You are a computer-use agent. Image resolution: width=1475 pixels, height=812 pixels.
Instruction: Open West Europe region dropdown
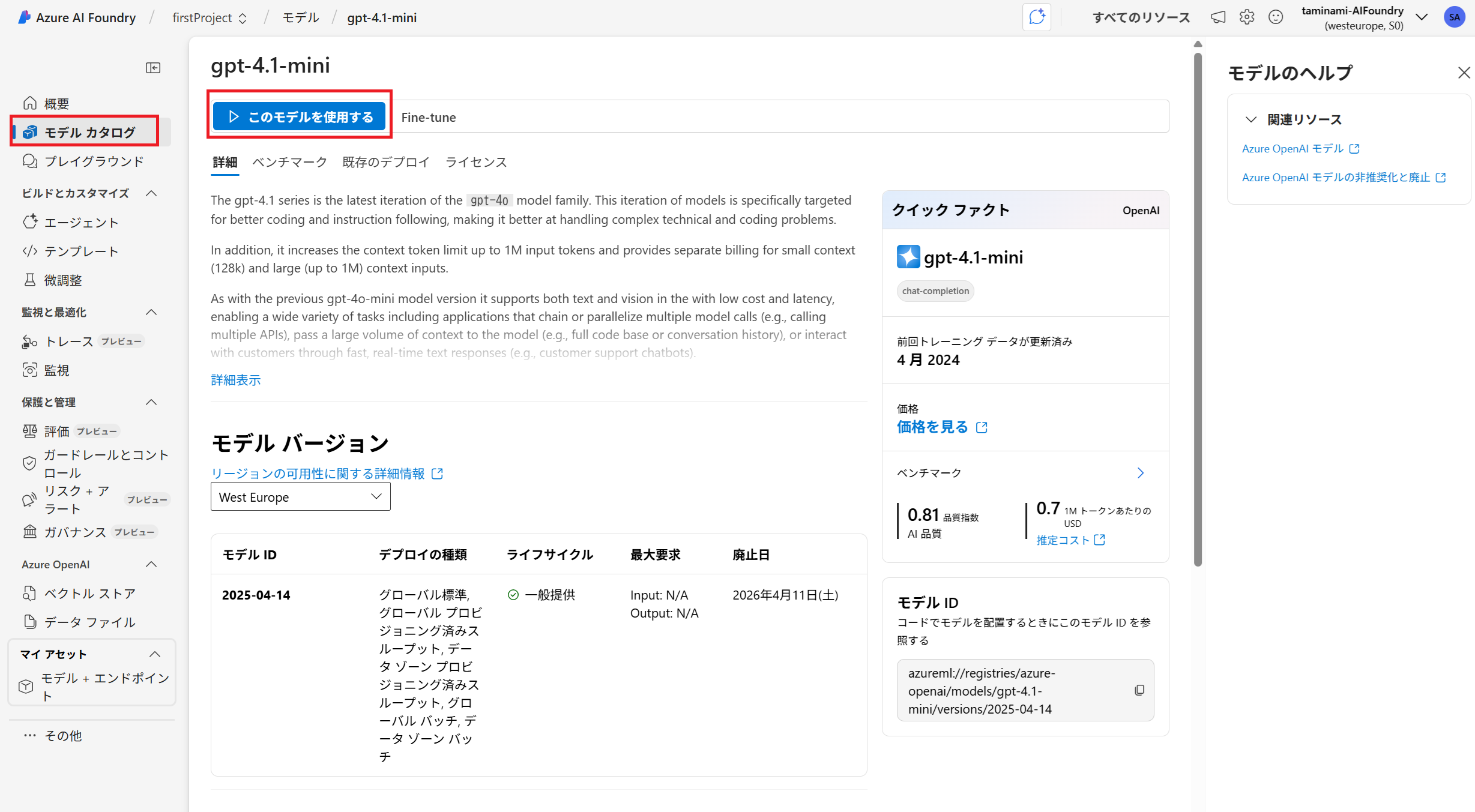300,497
